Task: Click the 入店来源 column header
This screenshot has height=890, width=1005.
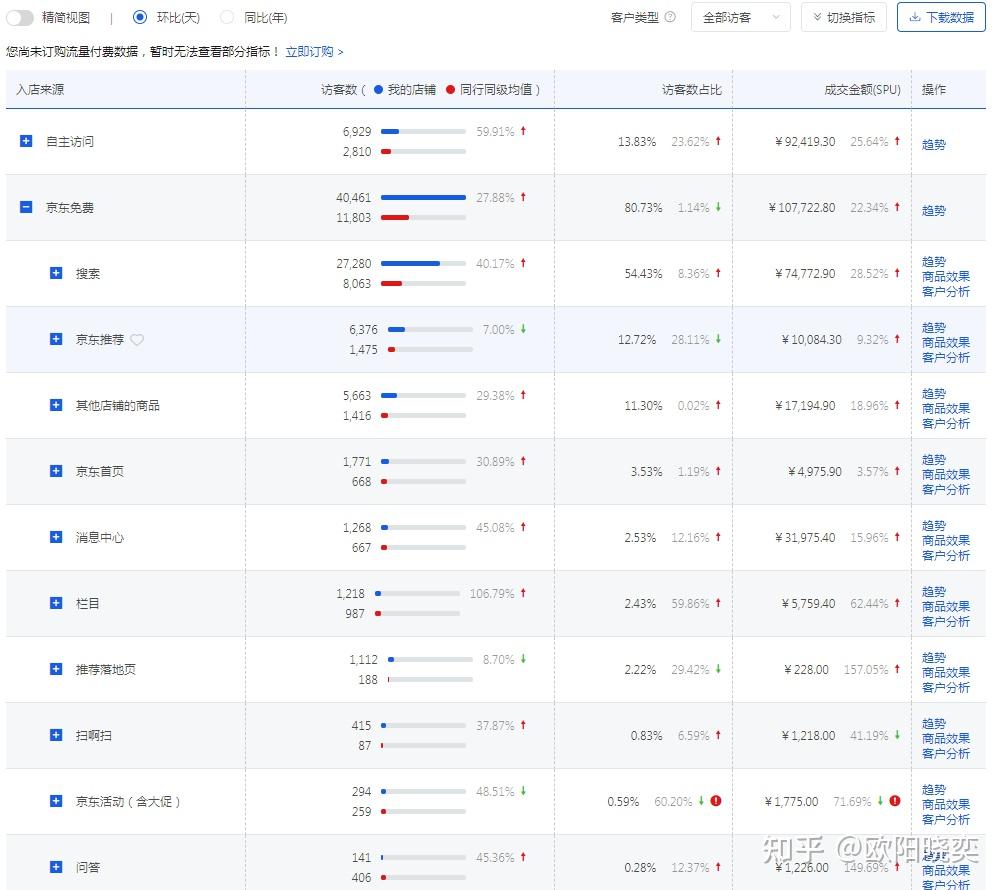Action: 40,90
